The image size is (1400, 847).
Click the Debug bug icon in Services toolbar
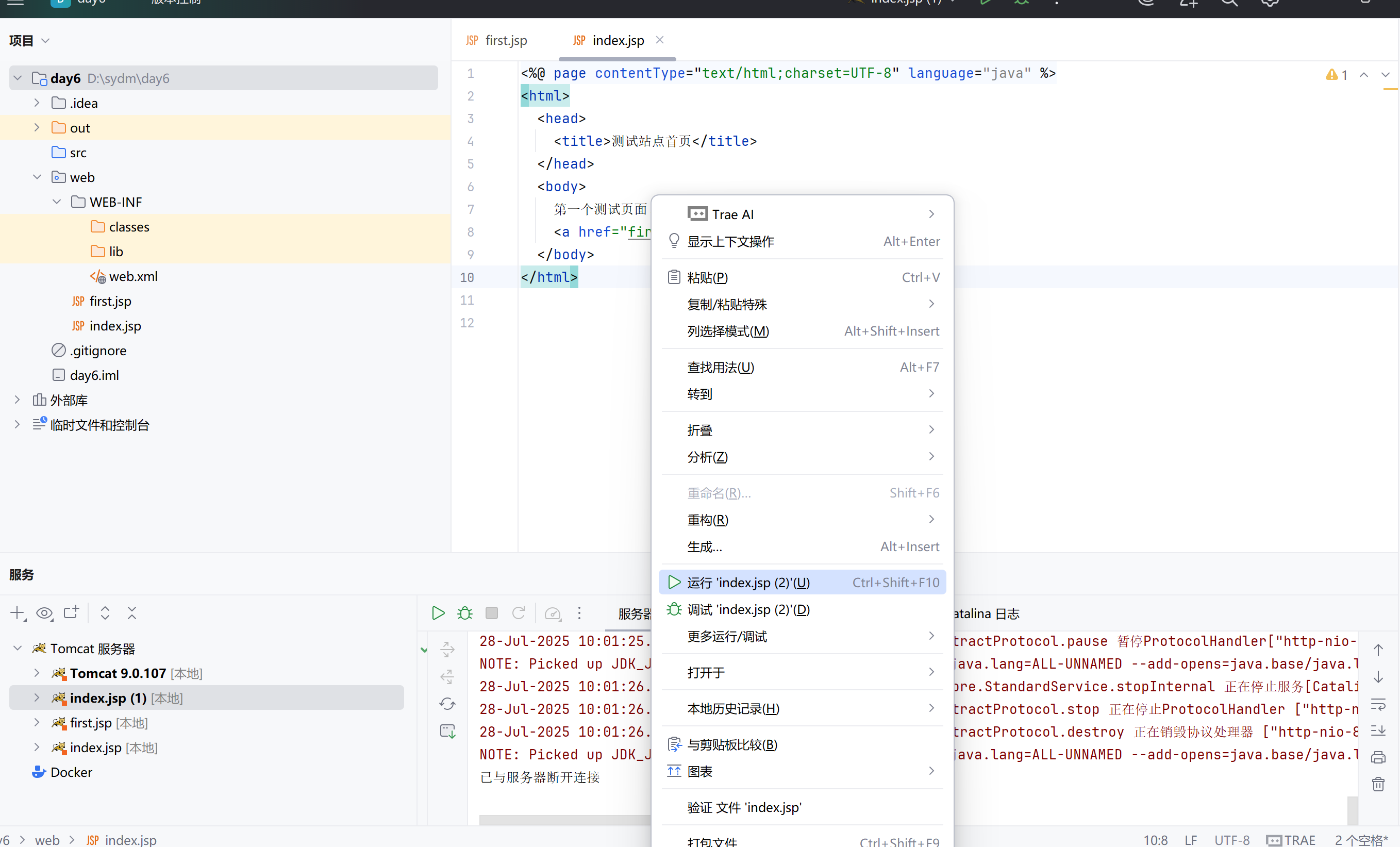coord(465,613)
